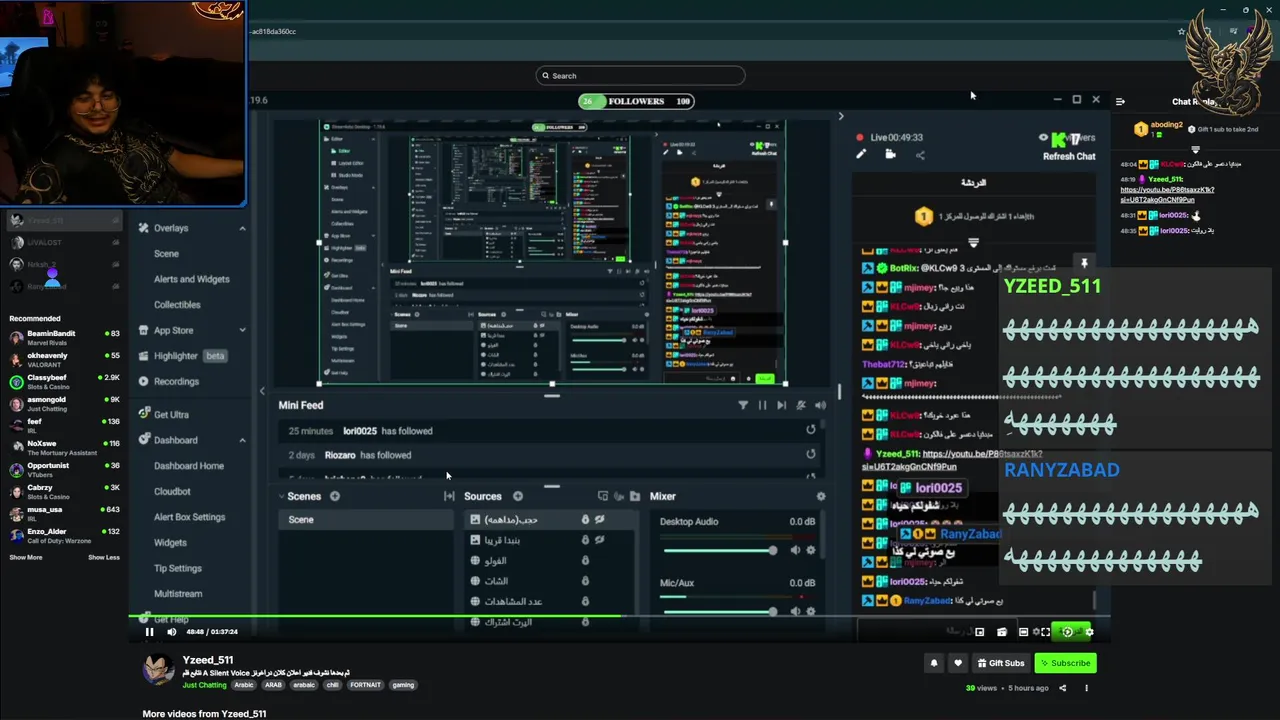Screen dimensions: 1280x720
Task: Collapse the Dashboard section
Action: tap(242, 440)
